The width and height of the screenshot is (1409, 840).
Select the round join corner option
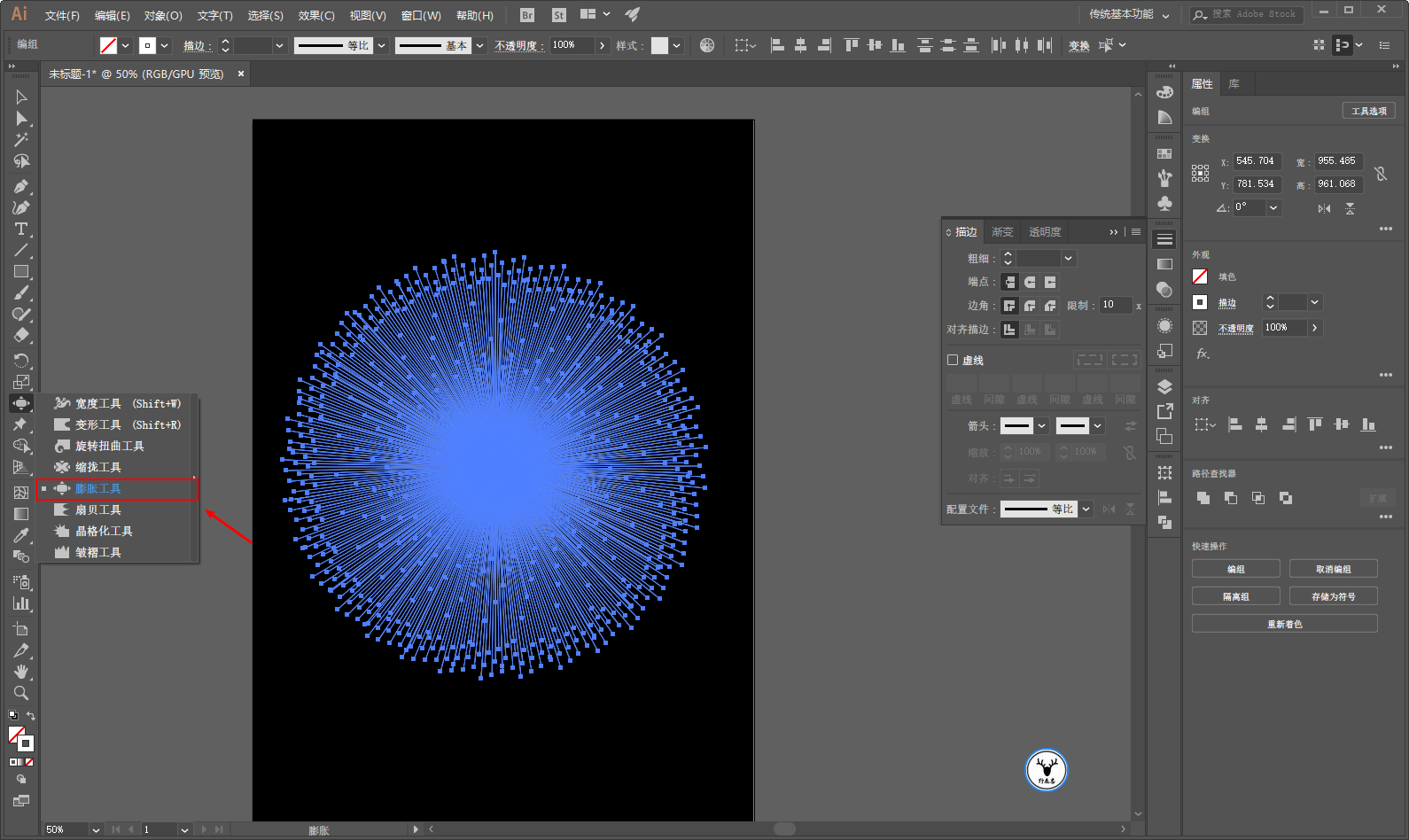pyautogui.click(x=1030, y=306)
